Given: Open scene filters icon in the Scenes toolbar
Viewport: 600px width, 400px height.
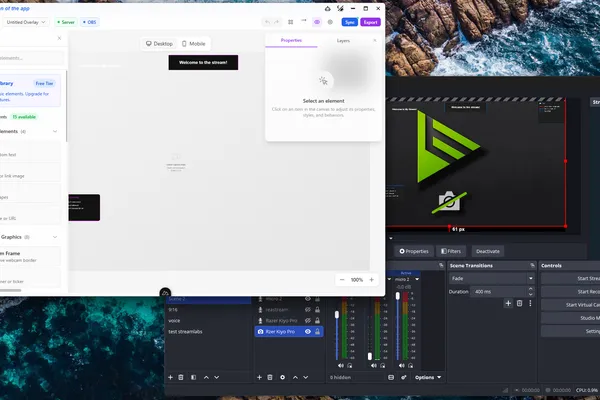Looking at the screenshot, I should (x=194, y=377).
